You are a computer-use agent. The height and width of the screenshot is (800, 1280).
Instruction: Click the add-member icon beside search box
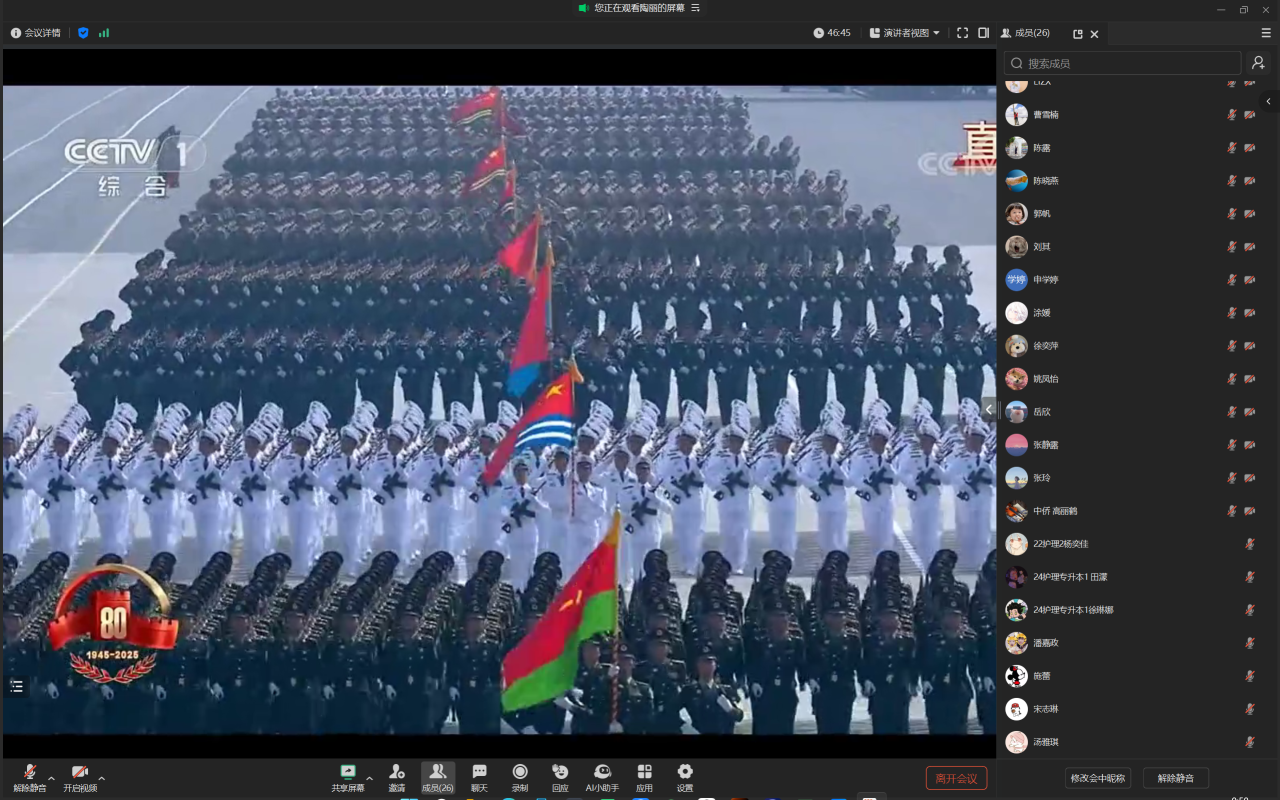click(1258, 63)
